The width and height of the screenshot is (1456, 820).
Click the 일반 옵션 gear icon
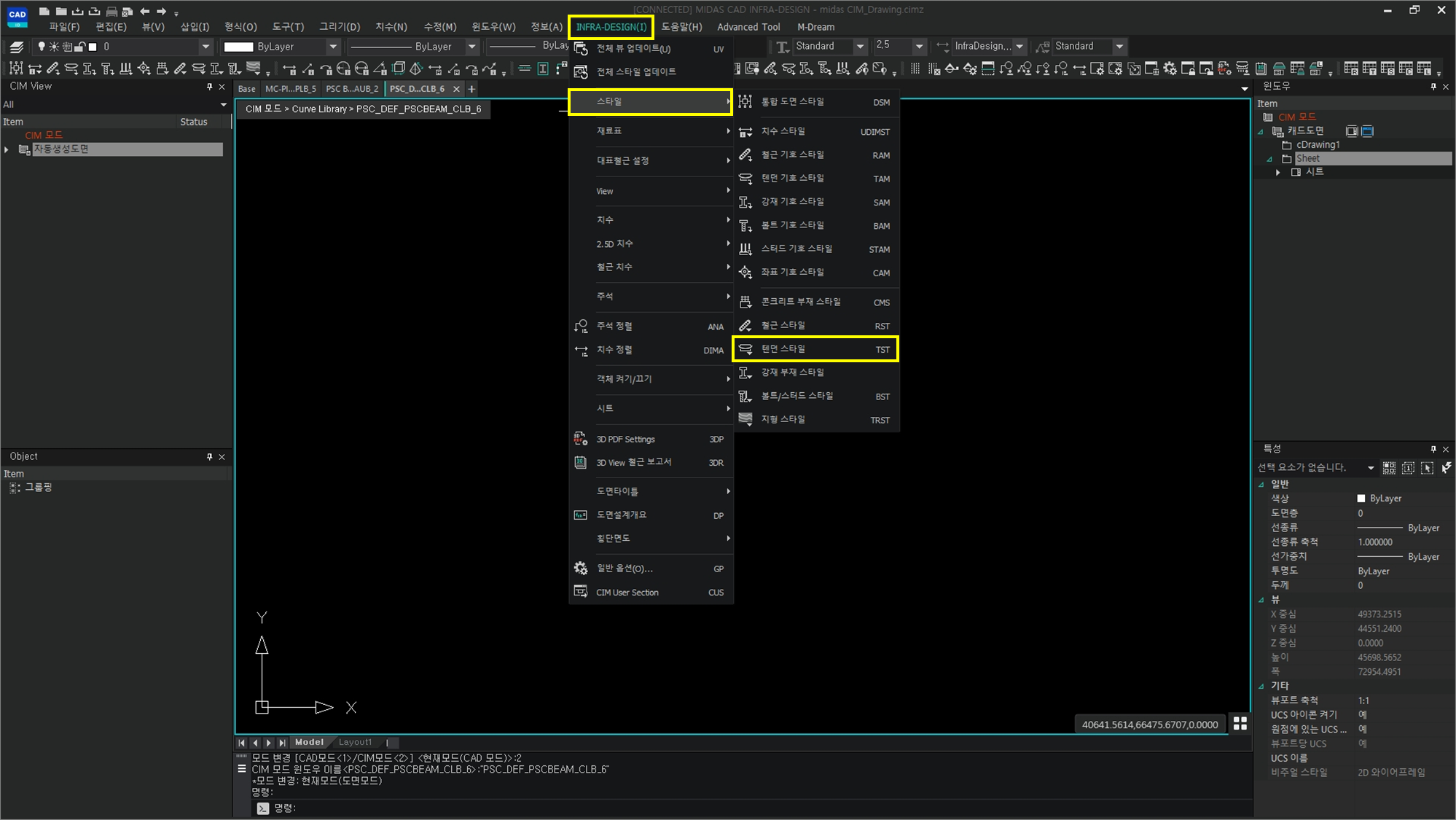click(x=581, y=569)
